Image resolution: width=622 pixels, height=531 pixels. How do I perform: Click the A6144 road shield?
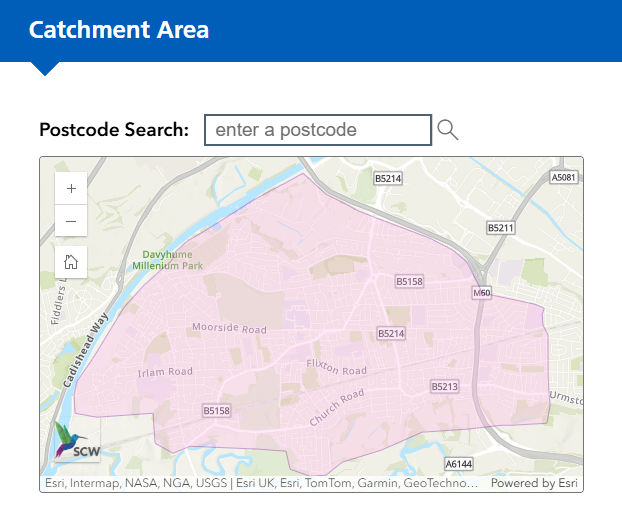coord(458,464)
